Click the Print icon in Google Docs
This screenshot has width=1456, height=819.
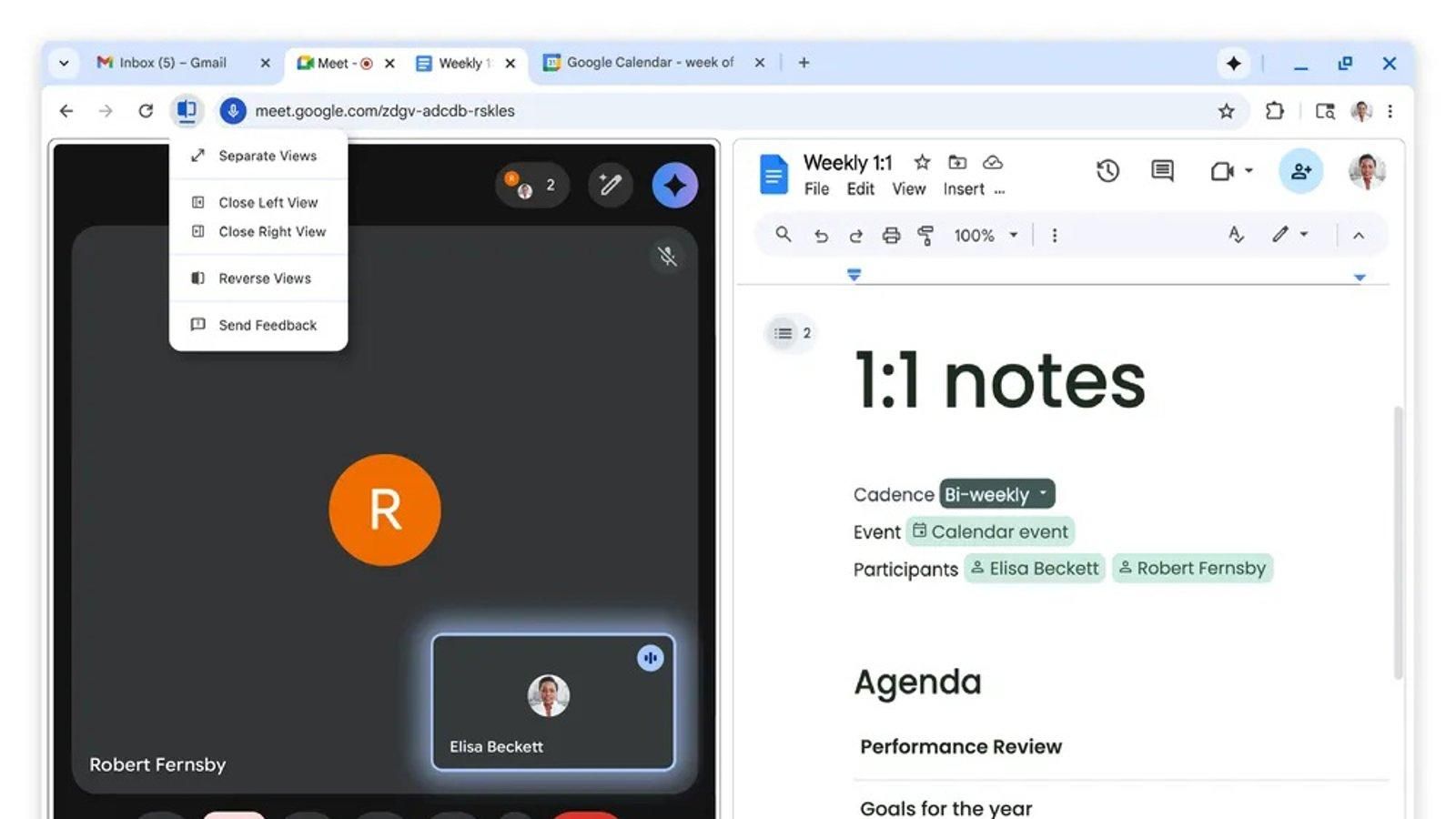(890, 235)
